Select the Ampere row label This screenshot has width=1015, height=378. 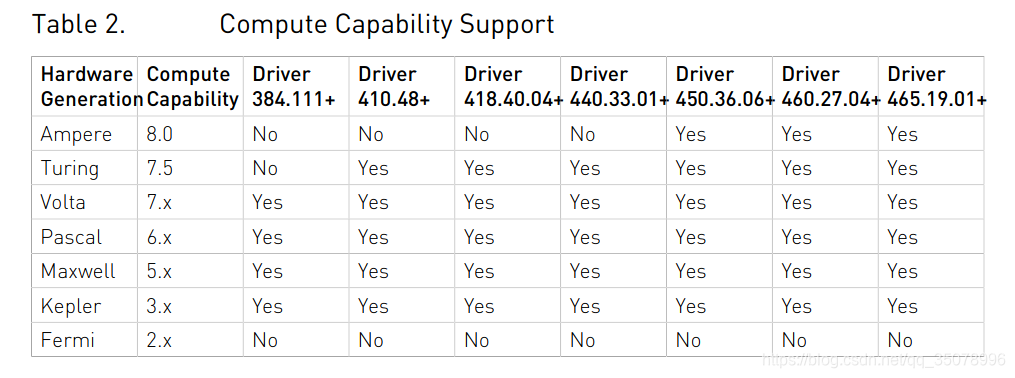76,135
